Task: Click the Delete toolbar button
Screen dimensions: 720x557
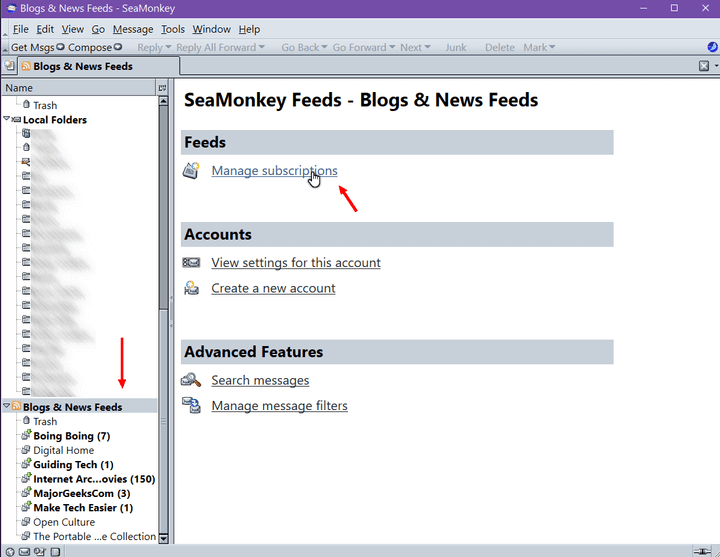Action: point(500,47)
